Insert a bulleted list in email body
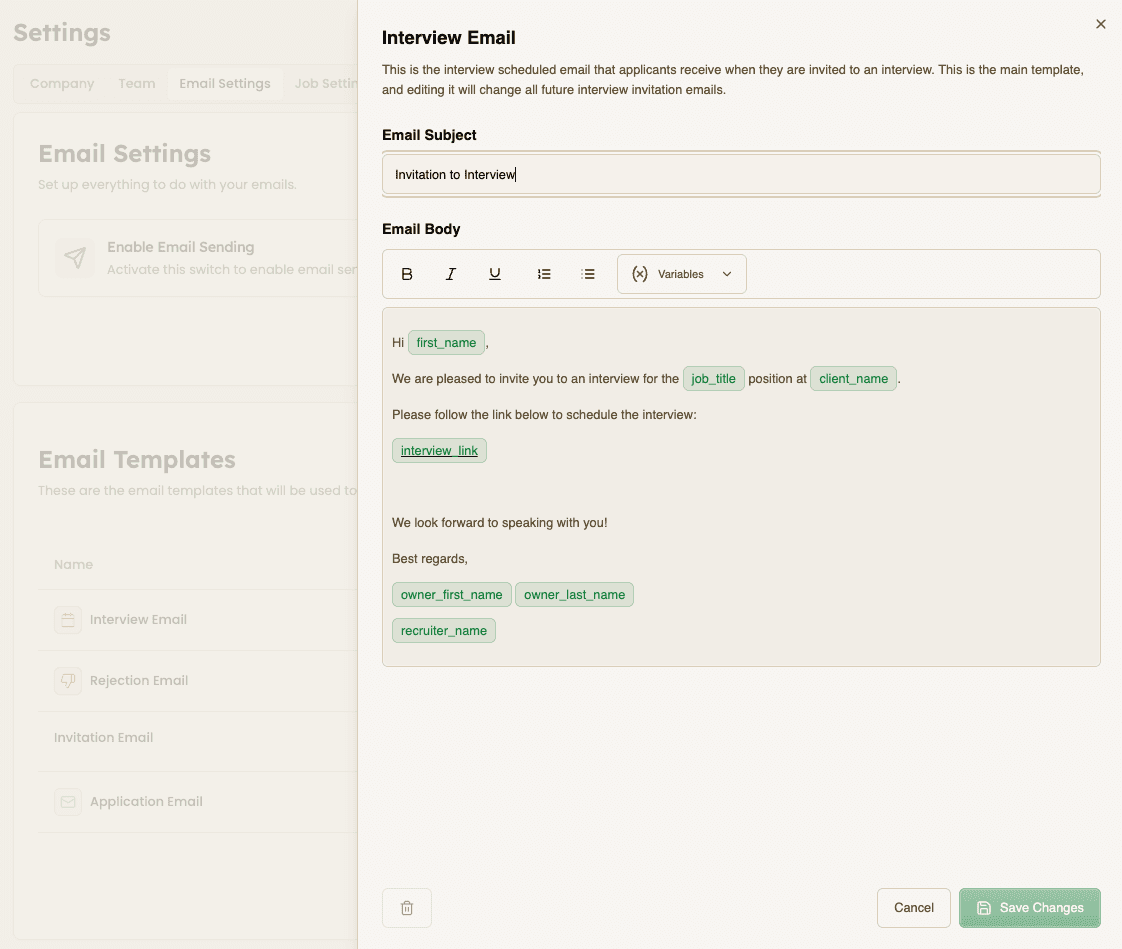Image resolution: width=1122 pixels, height=949 pixels. (x=588, y=274)
